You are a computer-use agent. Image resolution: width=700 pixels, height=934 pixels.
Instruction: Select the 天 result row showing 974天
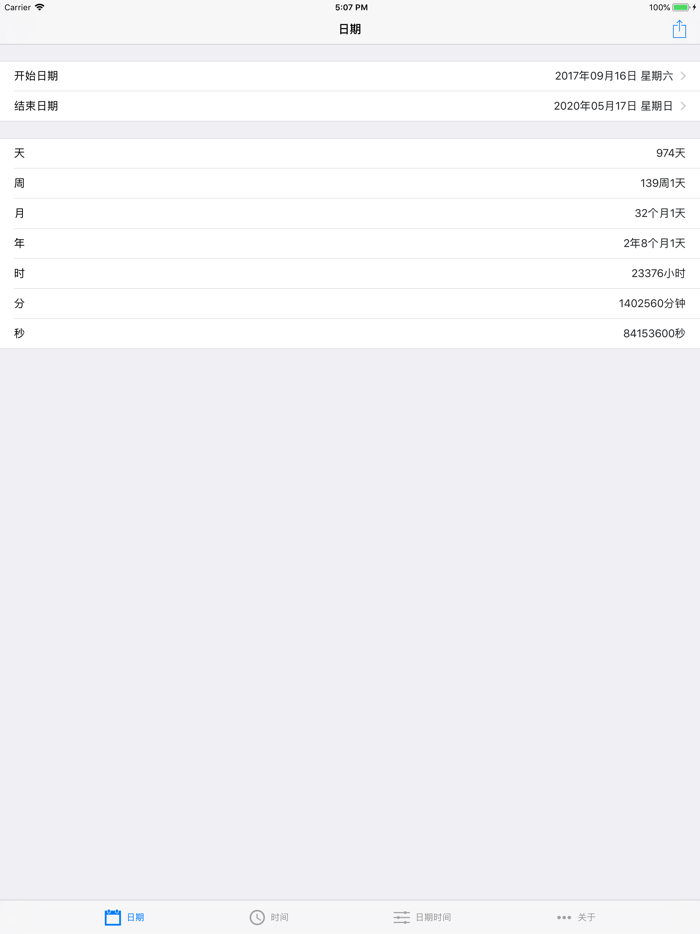pyautogui.click(x=350, y=153)
